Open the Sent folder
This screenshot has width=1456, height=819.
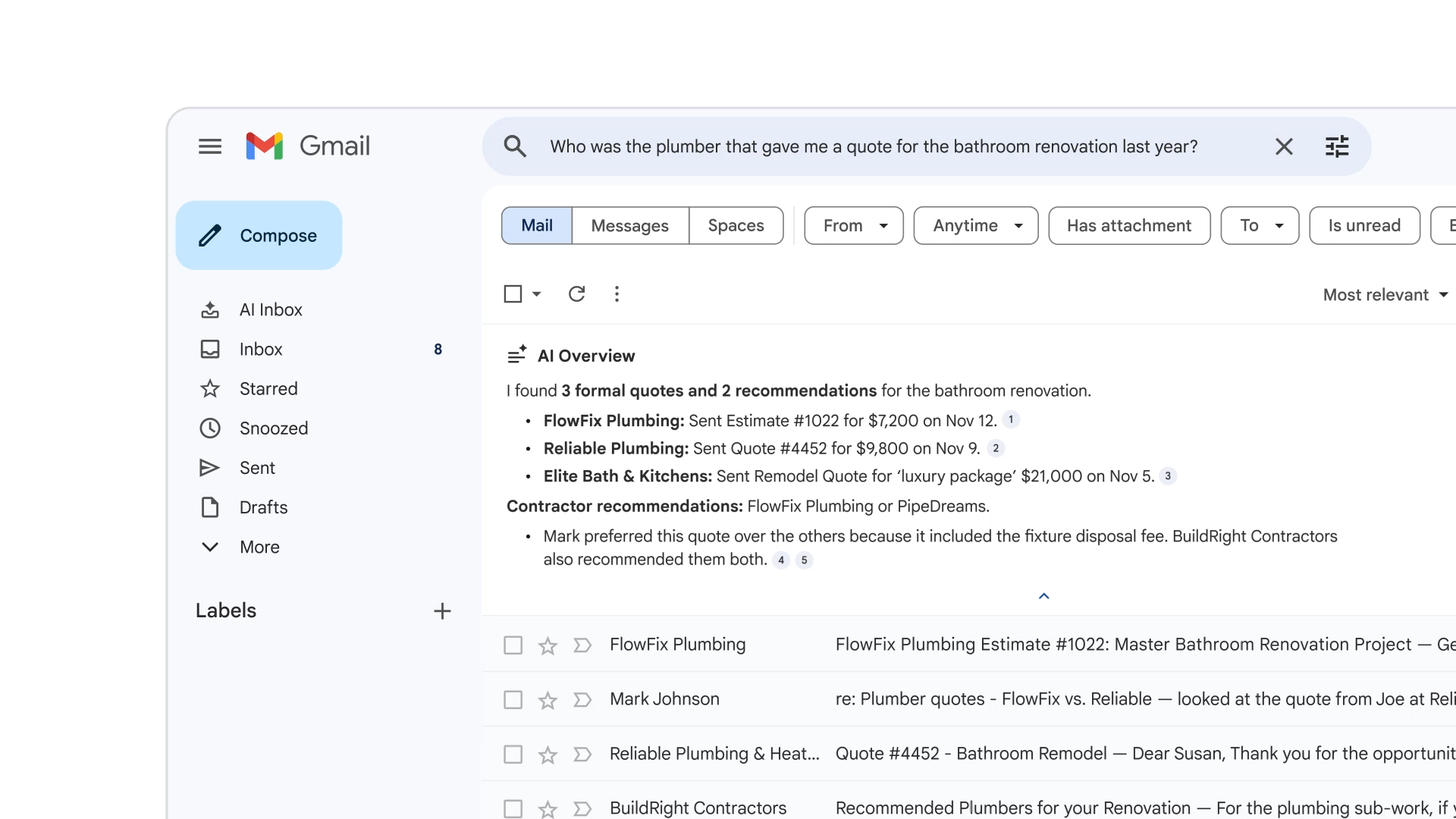click(x=257, y=467)
